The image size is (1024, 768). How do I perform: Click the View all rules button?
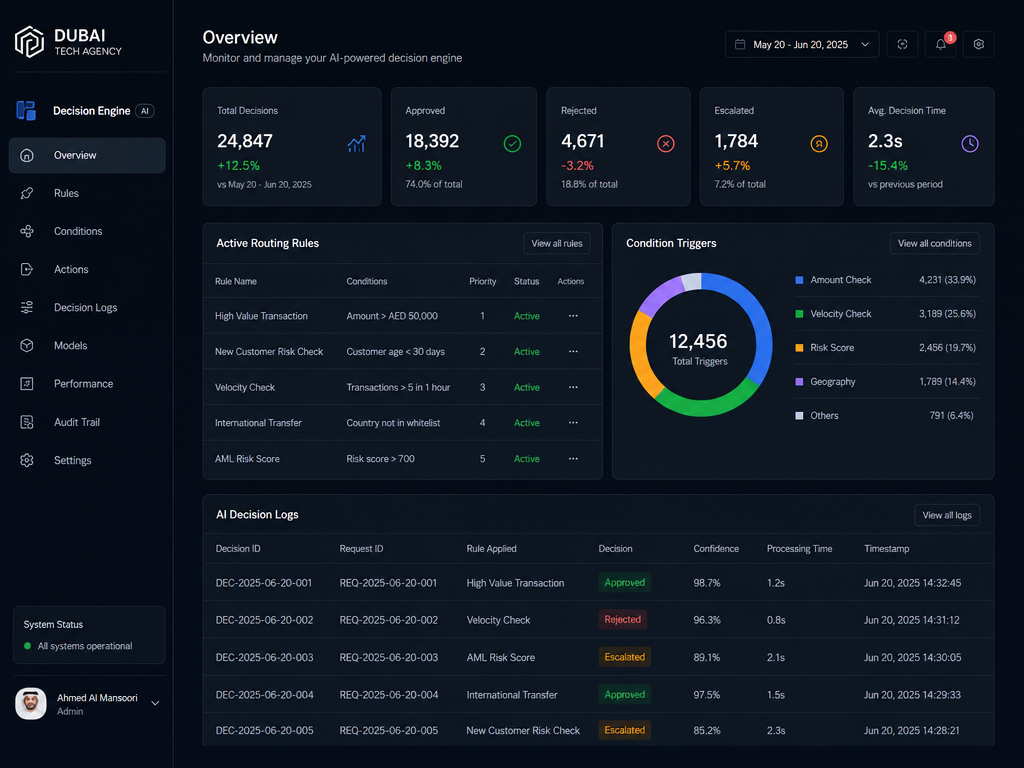point(557,244)
